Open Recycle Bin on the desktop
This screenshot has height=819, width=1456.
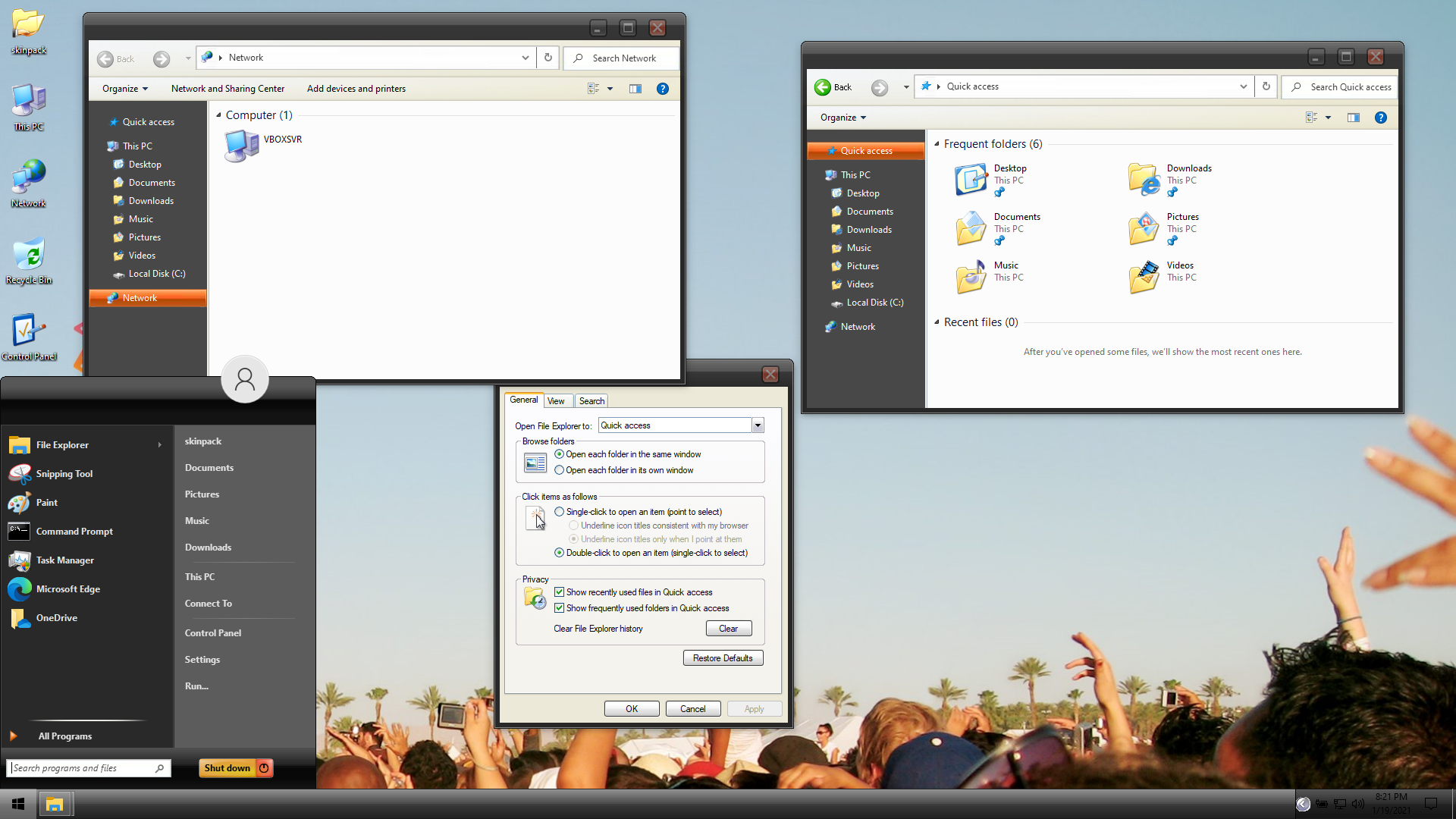click(29, 258)
